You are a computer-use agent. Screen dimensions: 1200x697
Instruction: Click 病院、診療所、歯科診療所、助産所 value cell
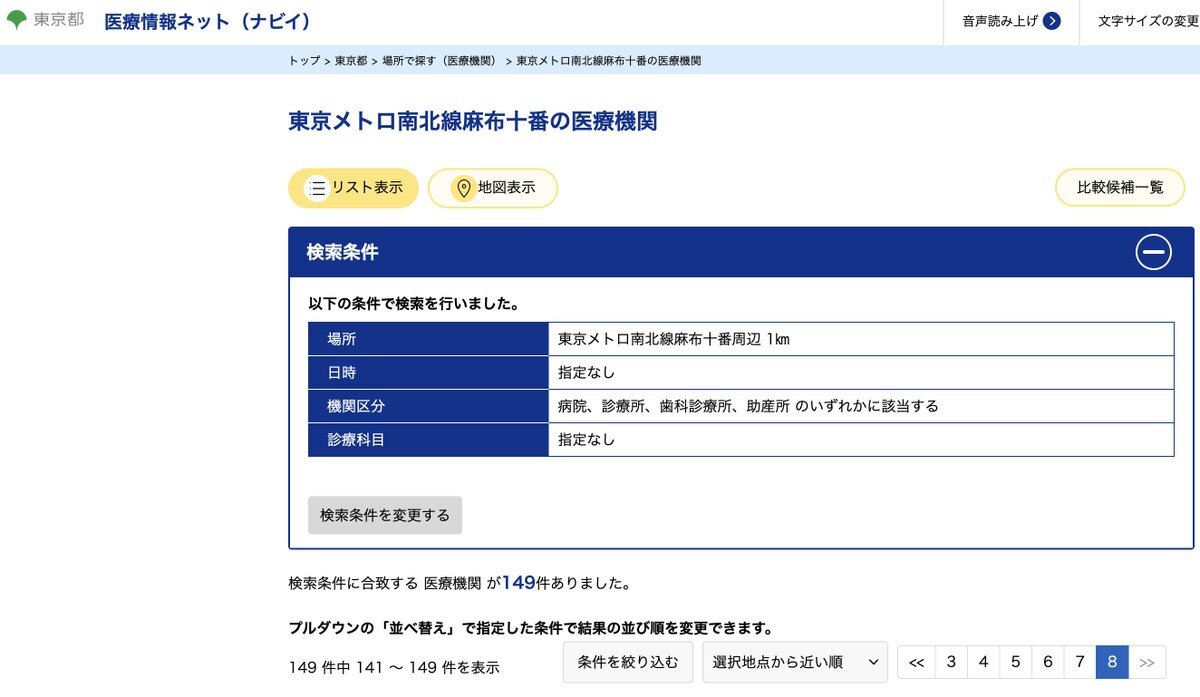[x=861, y=406]
